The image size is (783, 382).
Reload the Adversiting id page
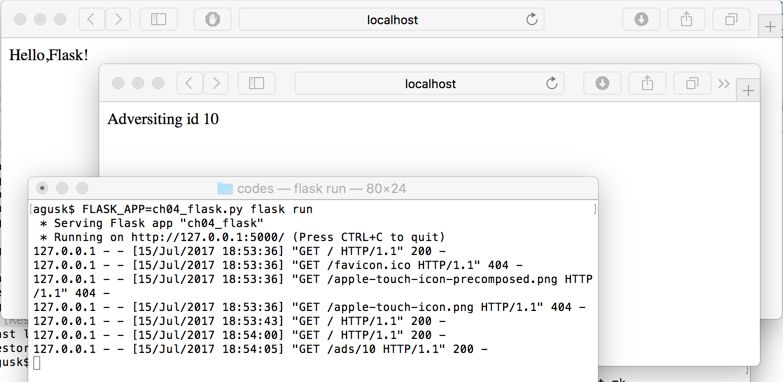pyautogui.click(x=552, y=83)
